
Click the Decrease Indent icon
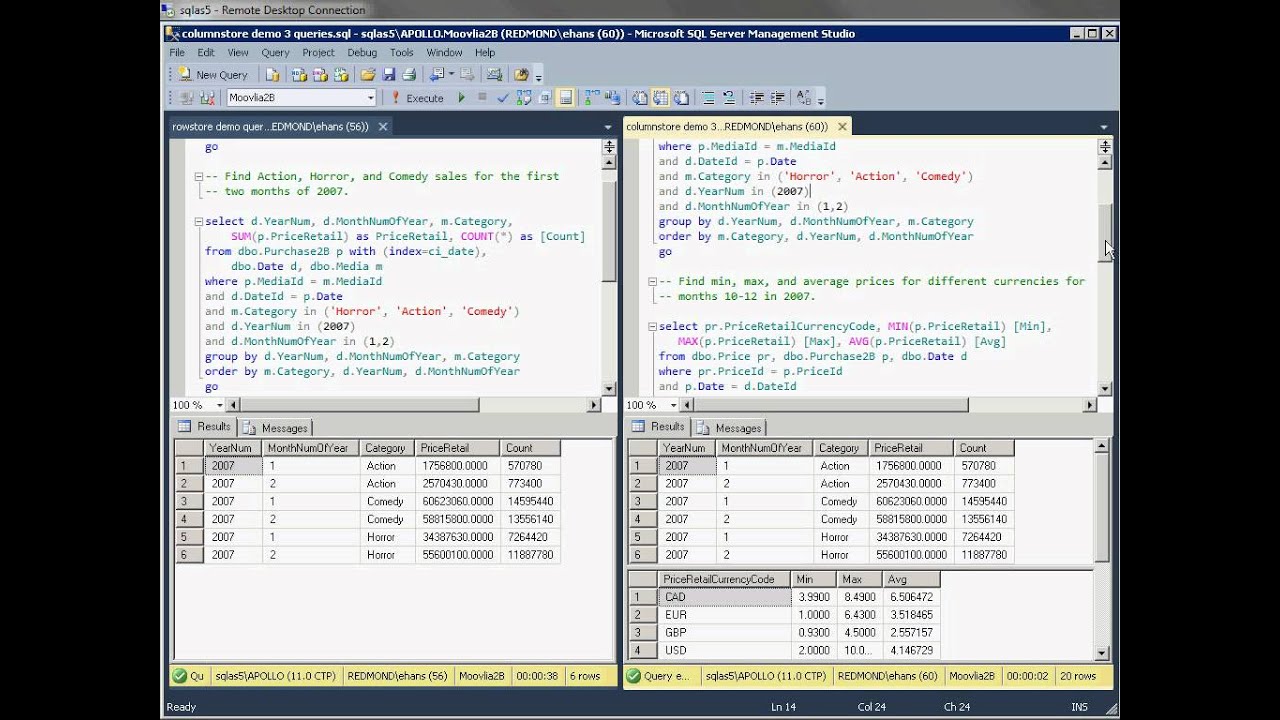point(757,98)
